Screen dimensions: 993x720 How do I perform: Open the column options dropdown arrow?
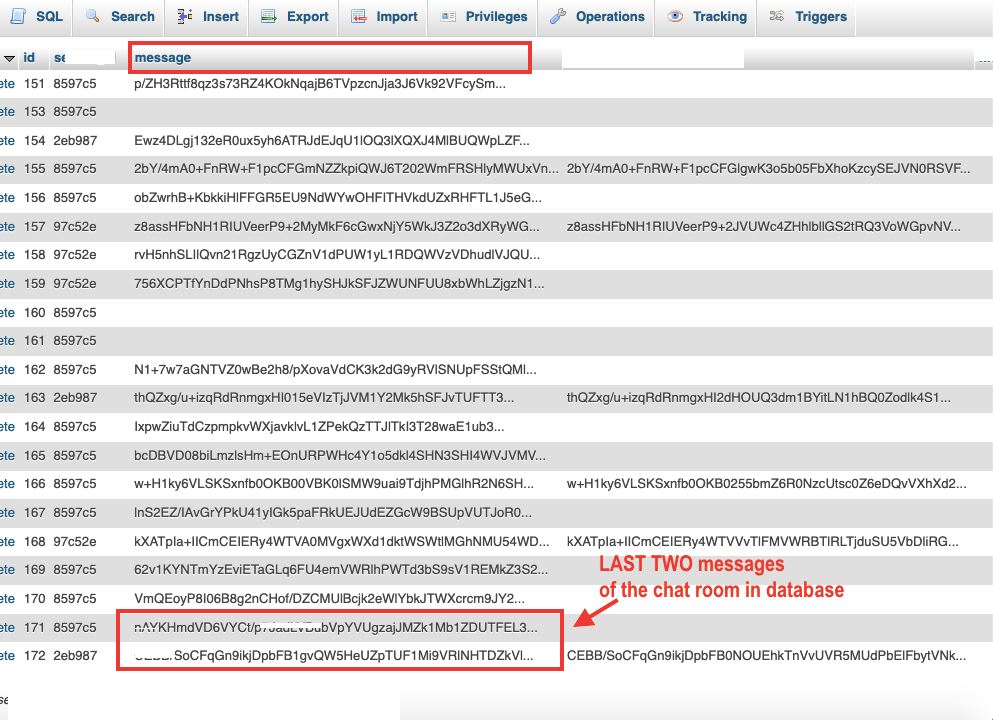coord(9,58)
